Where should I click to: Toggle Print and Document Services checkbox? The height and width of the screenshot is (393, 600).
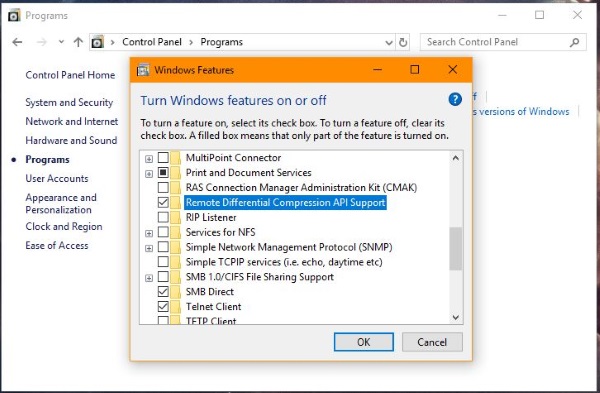click(163, 173)
